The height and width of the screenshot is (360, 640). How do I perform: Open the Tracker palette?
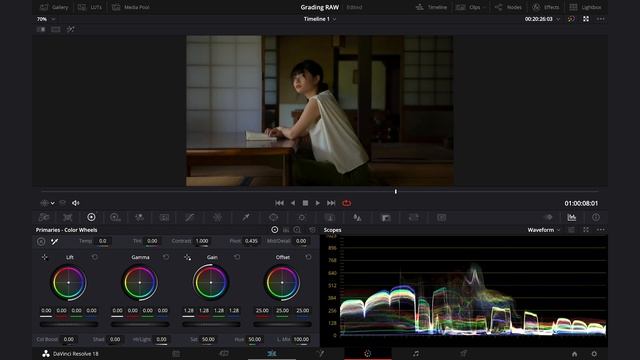click(302, 218)
